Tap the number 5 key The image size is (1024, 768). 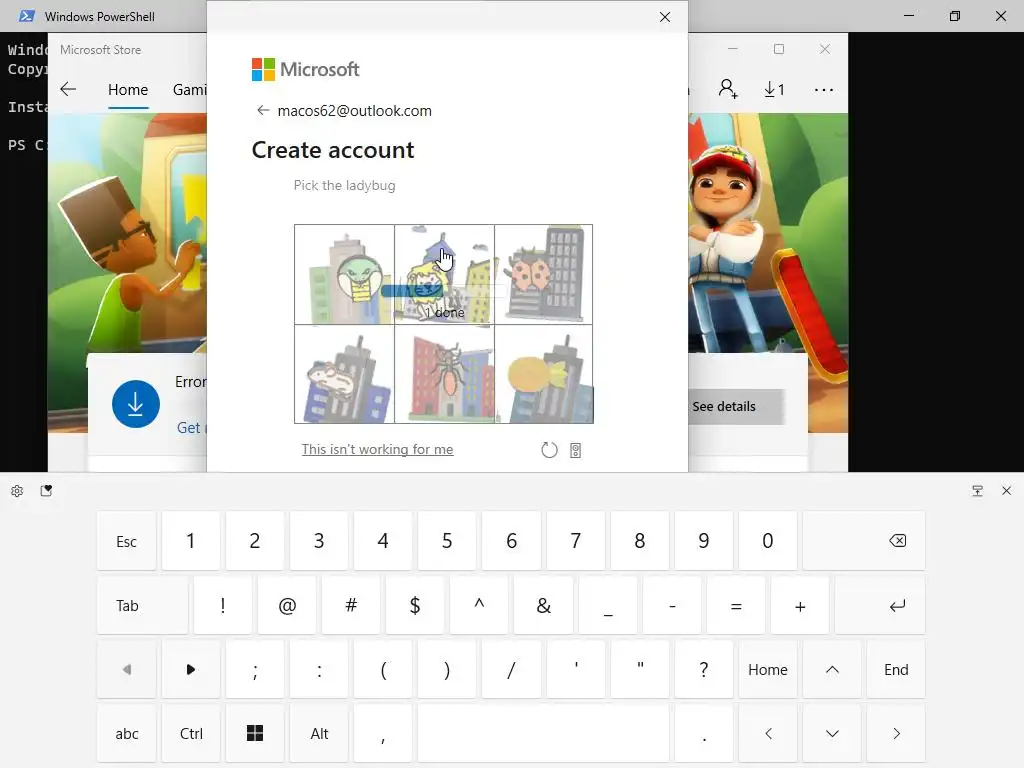point(447,541)
